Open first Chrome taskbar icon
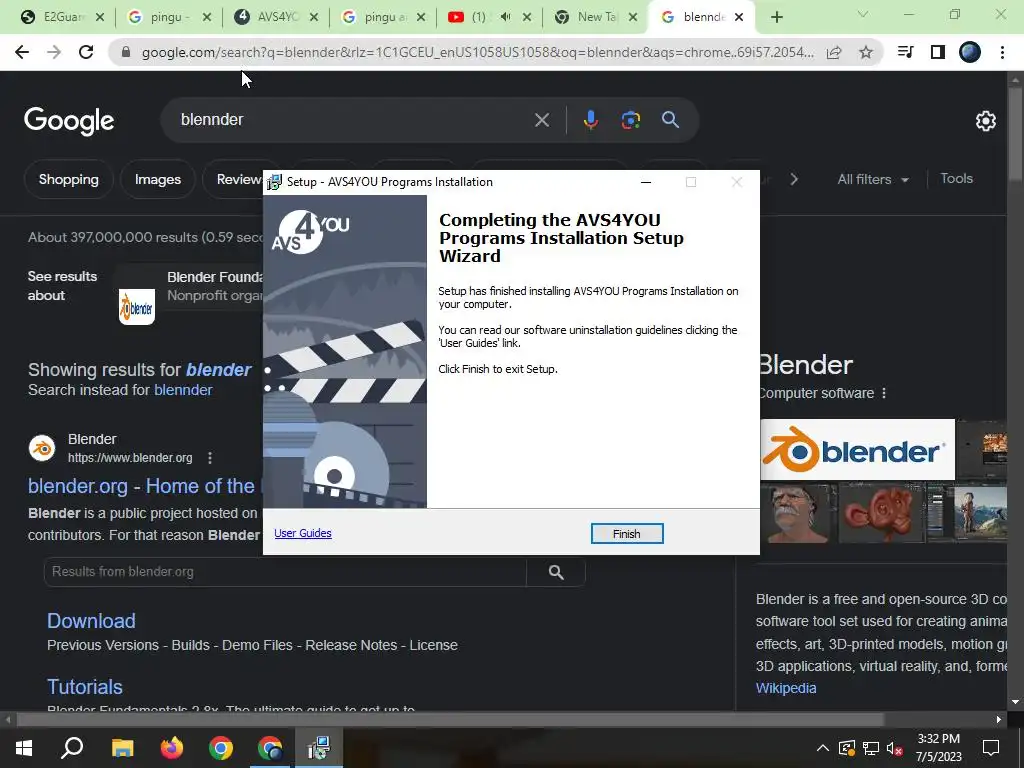Screen dimensions: 1024x768 coord(221,748)
